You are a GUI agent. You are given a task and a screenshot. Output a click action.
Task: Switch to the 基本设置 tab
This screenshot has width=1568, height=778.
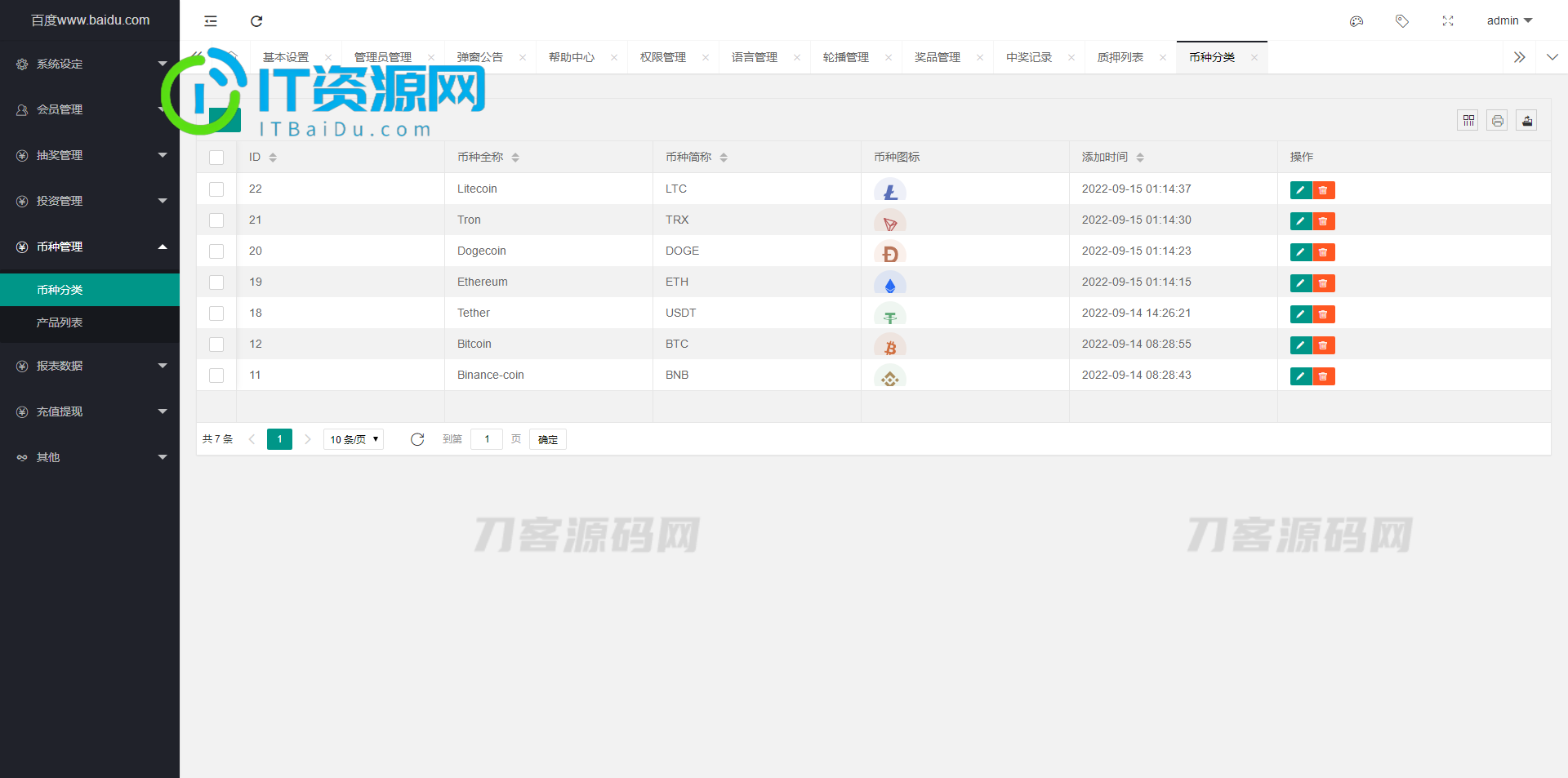tap(286, 57)
